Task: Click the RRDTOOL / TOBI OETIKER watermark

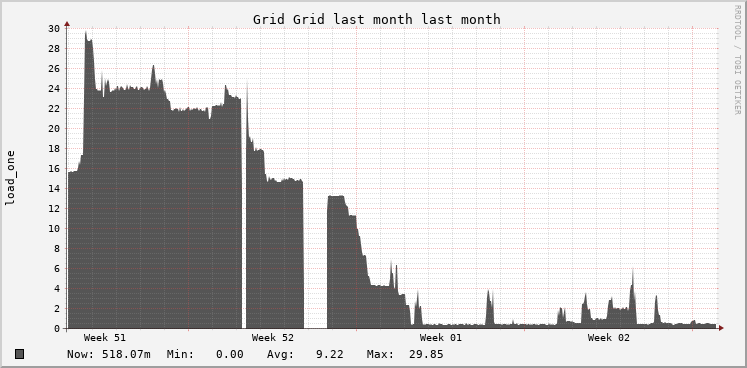Action: (737, 60)
